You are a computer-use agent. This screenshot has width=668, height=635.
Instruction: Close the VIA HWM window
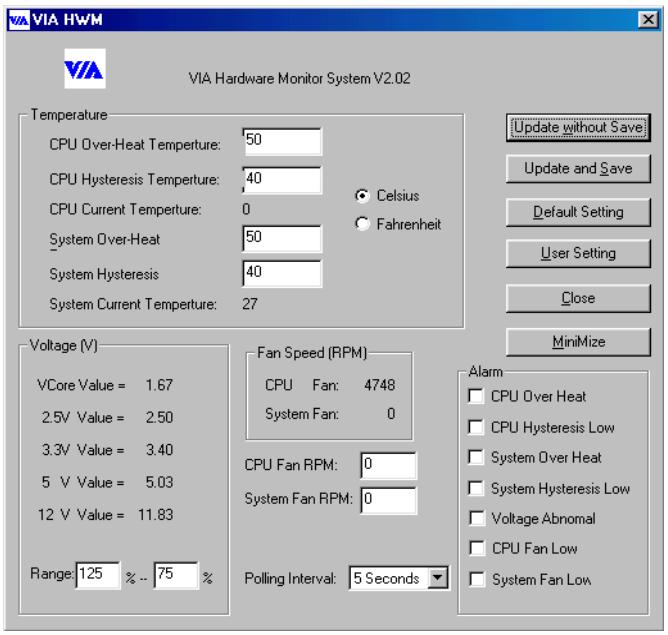(648, 20)
